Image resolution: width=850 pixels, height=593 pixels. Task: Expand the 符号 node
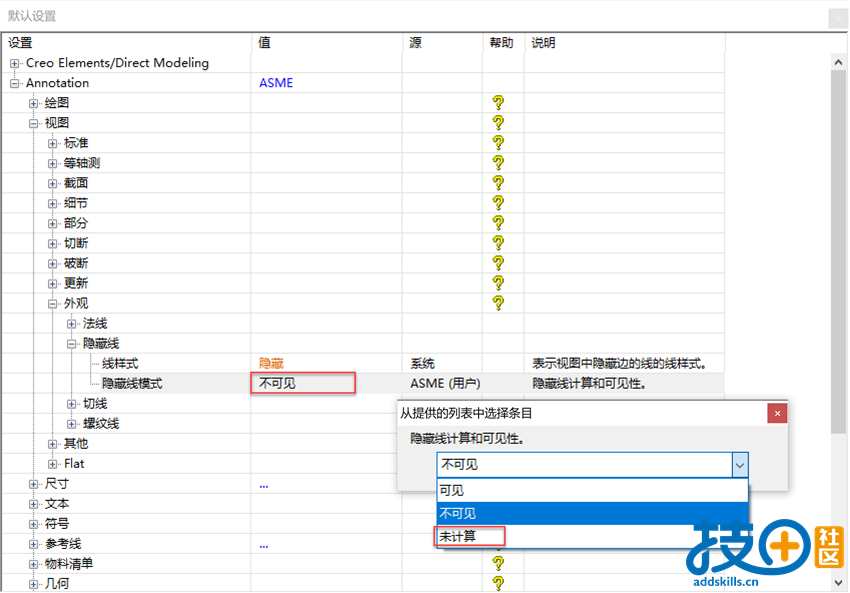(34, 525)
